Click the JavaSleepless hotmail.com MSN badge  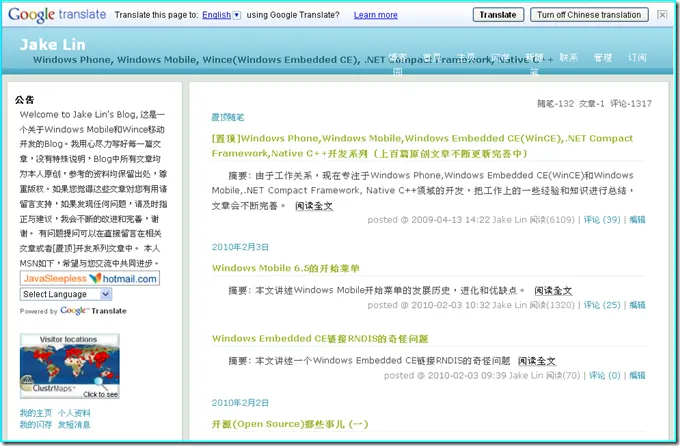tap(90, 279)
